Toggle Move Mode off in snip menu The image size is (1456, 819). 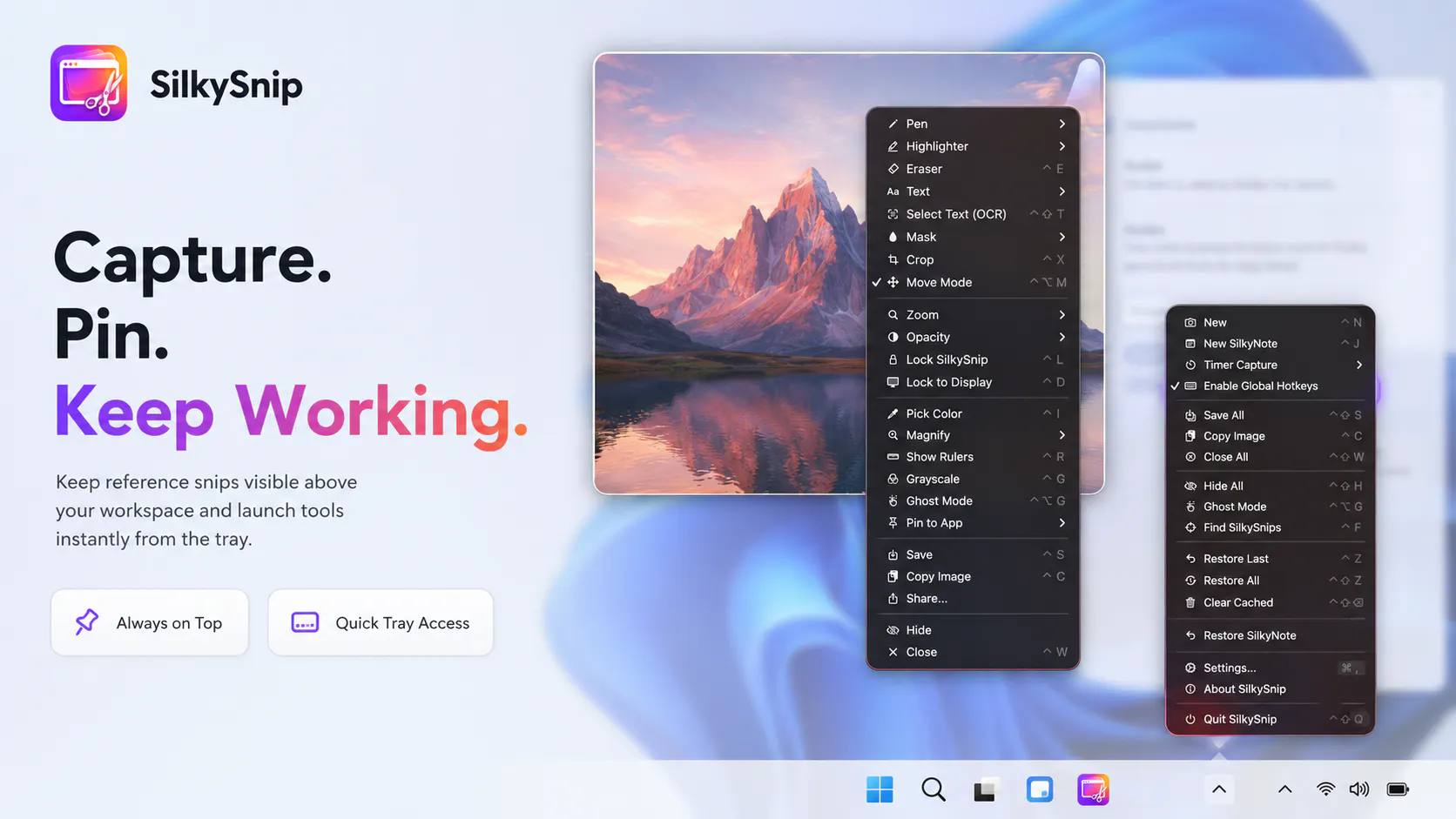973,282
